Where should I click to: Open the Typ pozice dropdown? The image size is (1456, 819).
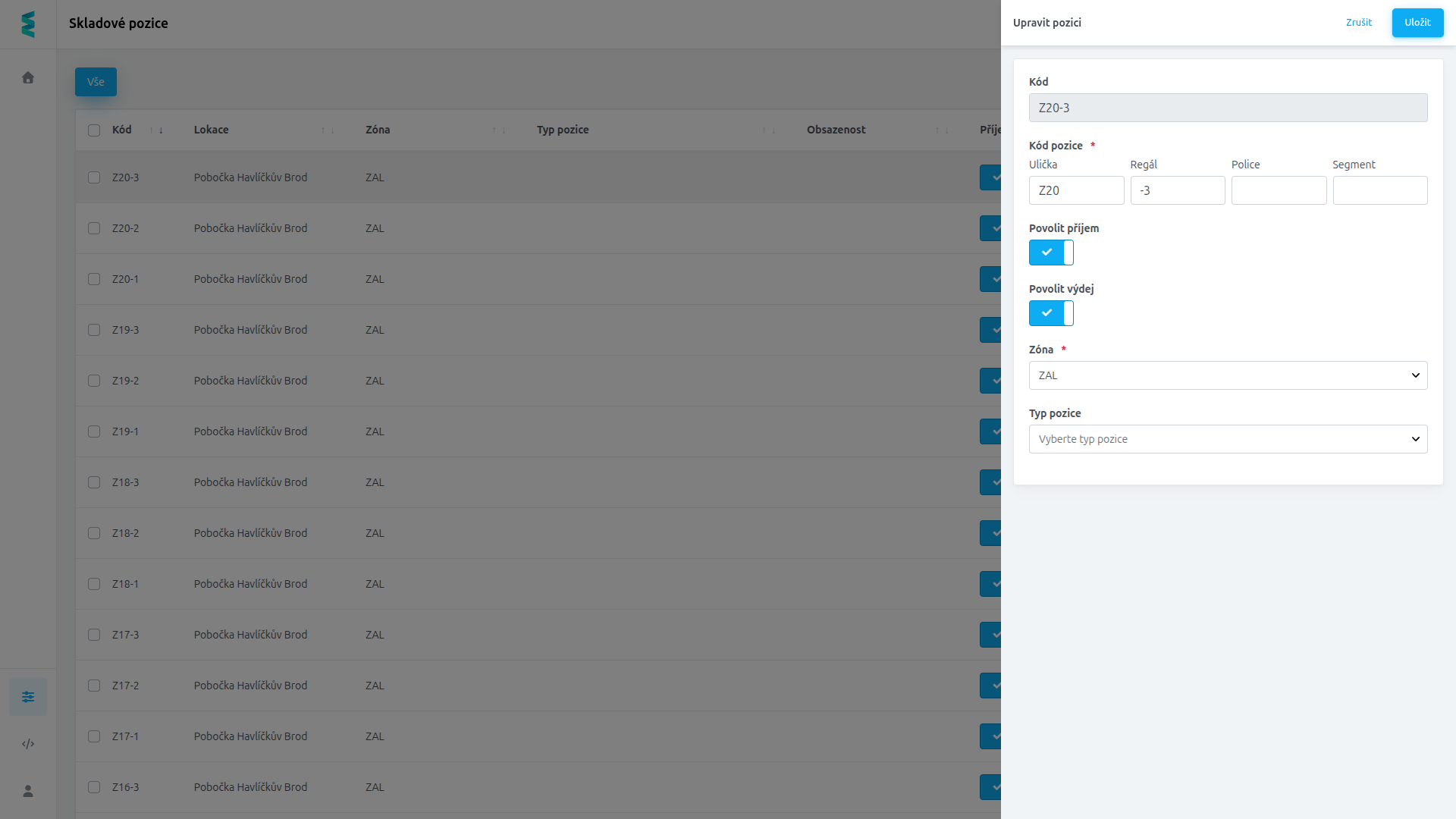[1228, 439]
